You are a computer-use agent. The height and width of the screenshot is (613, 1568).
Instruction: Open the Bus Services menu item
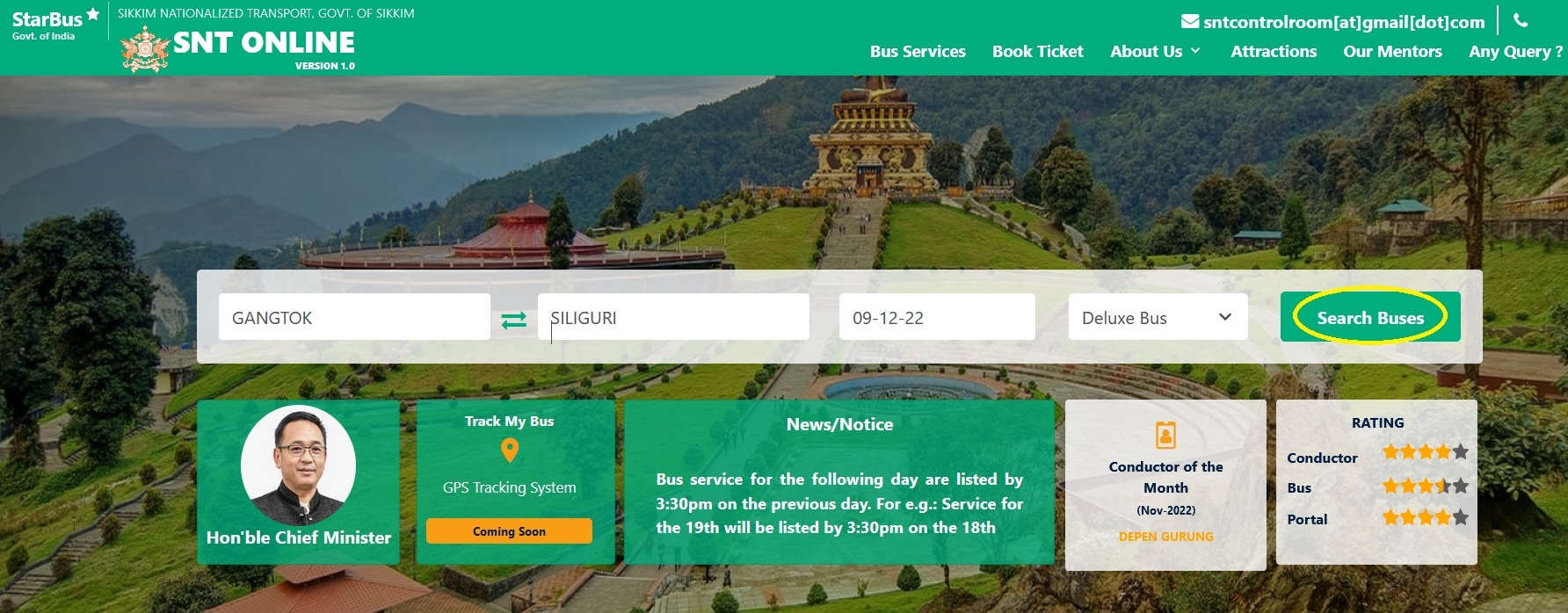[x=918, y=51]
